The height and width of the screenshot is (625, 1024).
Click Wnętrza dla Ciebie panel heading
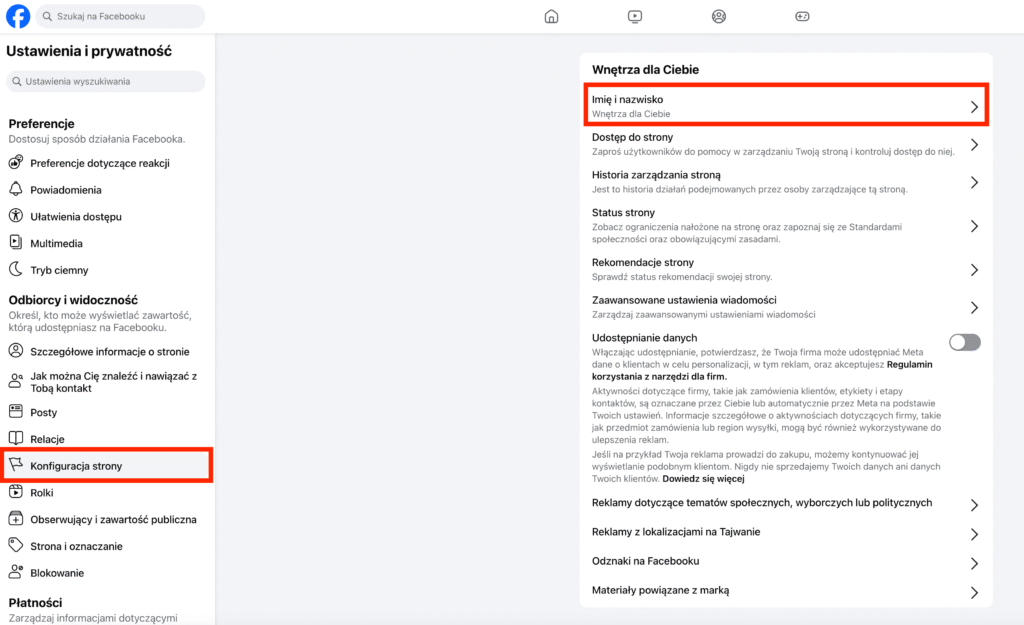coord(645,70)
